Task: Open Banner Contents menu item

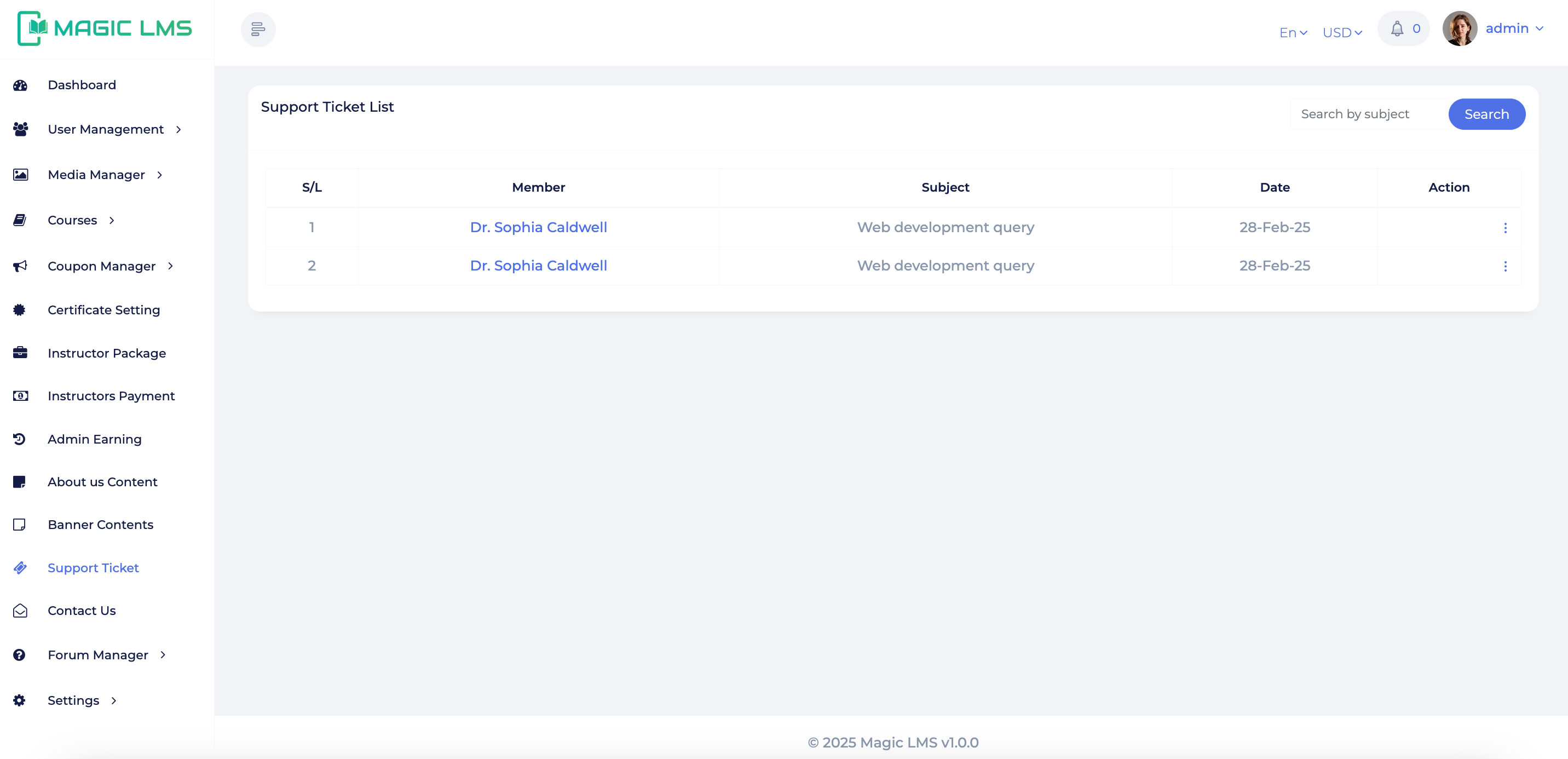Action: (x=100, y=525)
